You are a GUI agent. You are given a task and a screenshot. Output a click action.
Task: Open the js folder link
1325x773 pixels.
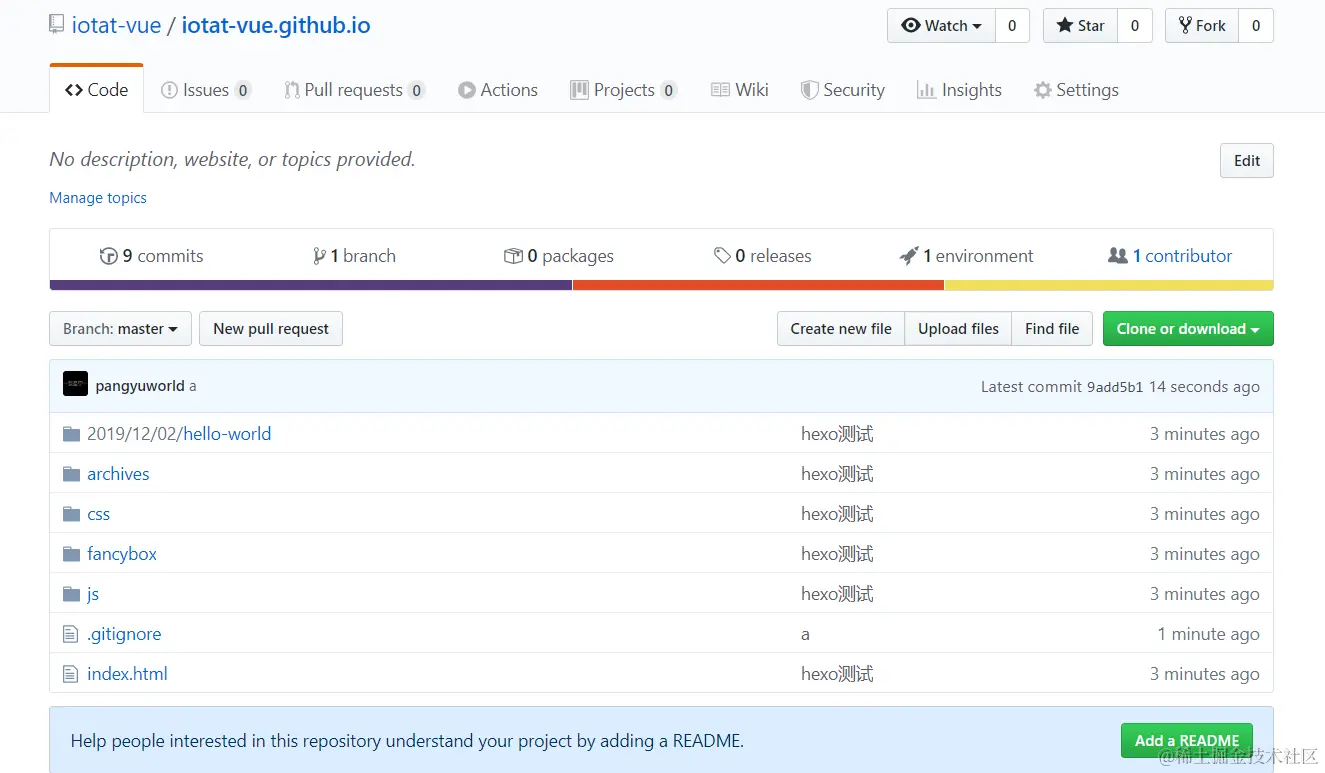click(93, 594)
